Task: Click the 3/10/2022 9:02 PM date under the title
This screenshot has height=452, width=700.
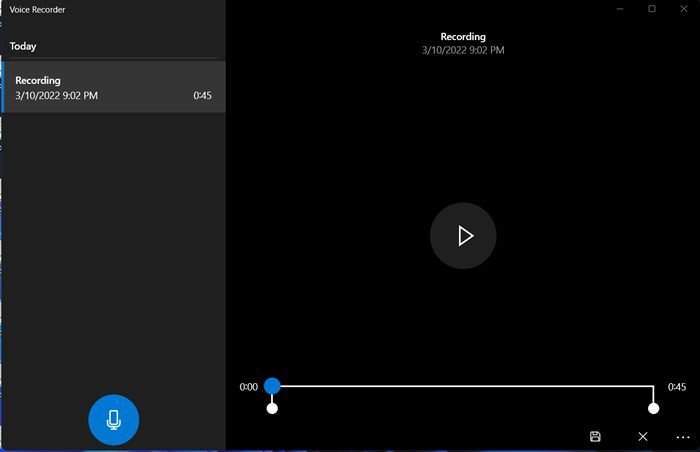Action: click(463, 50)
